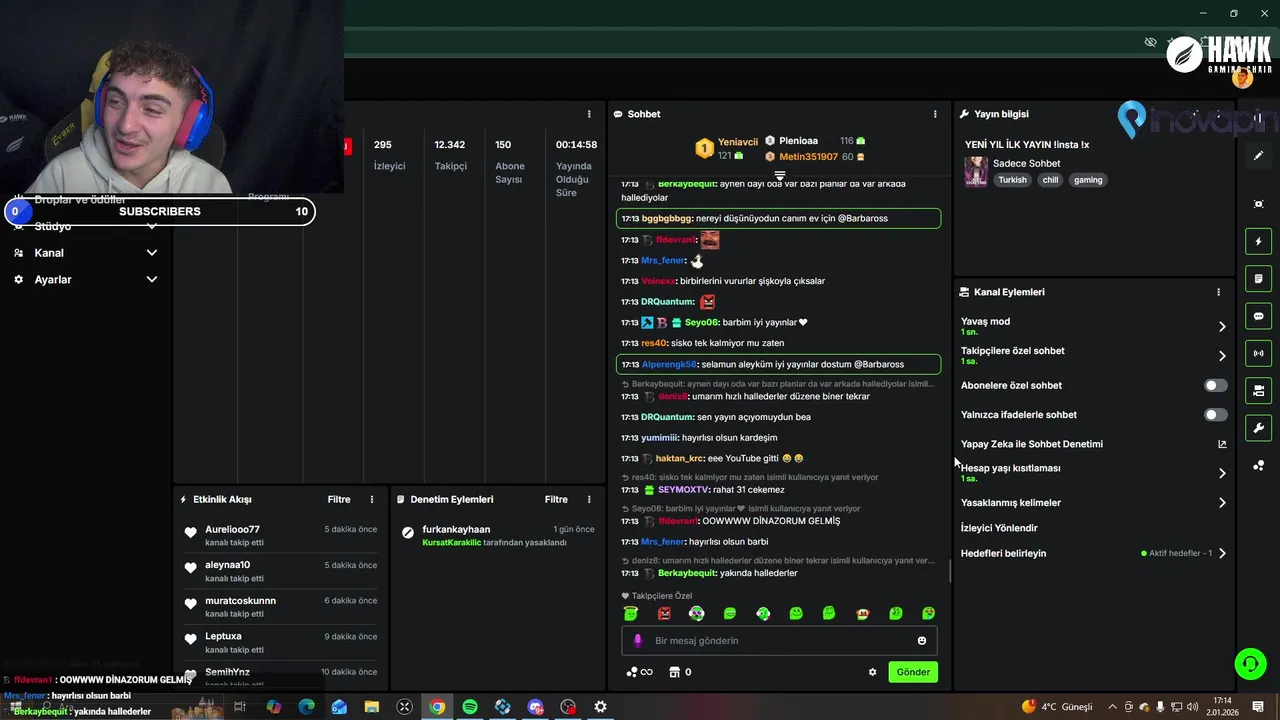Open the edit pencil icon in right sidebar
Viewport: 1280px width, 720px height.
[x=1258, y=156]
